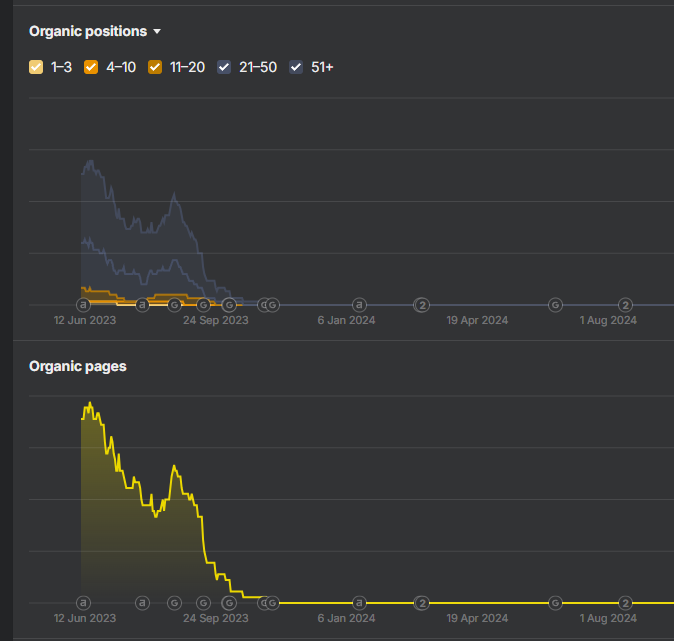The height and width of the screenshot is (641, 674).
Task: Select '2' marker above 1 Aug 2024 in Organic positions chart
Action: (625, 304)
